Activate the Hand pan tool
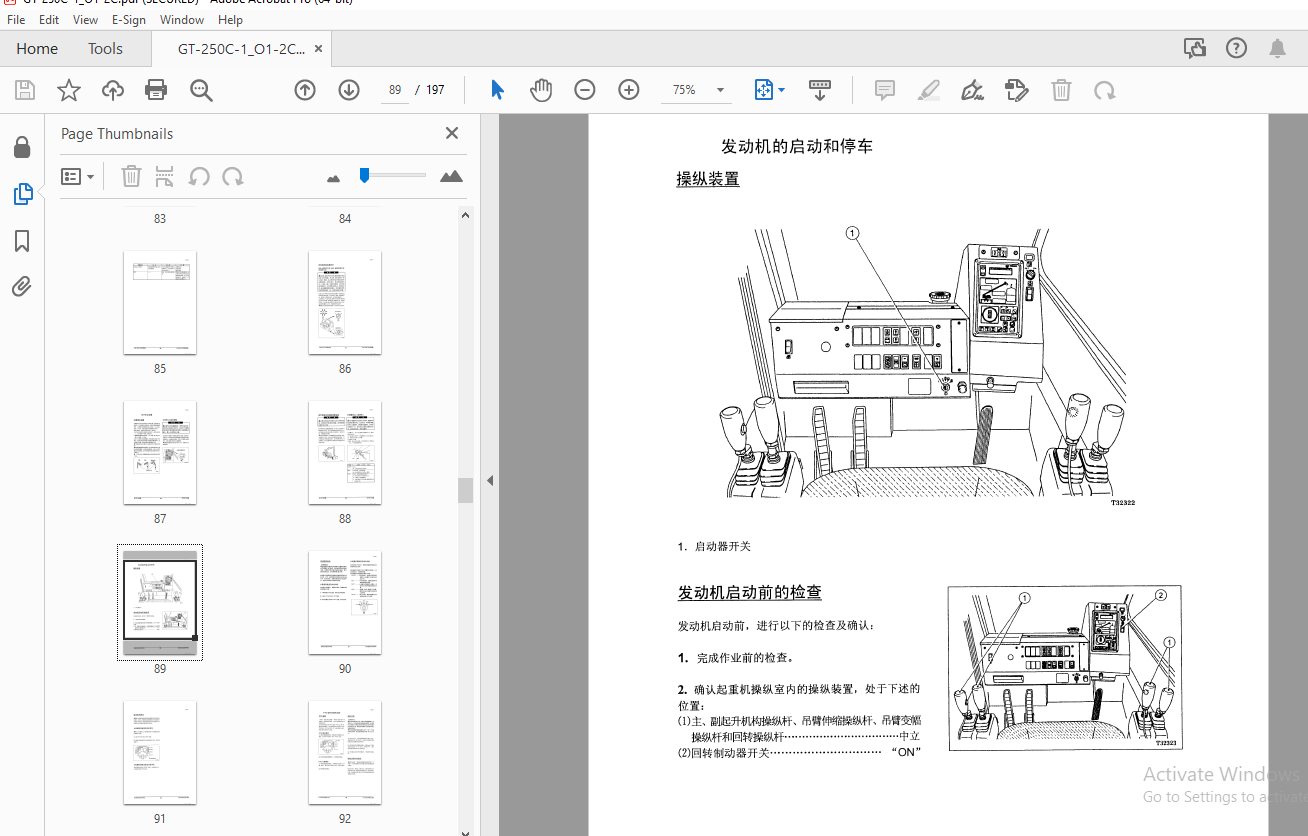This screenshot has height=836, width=1308. pos(541,90)
